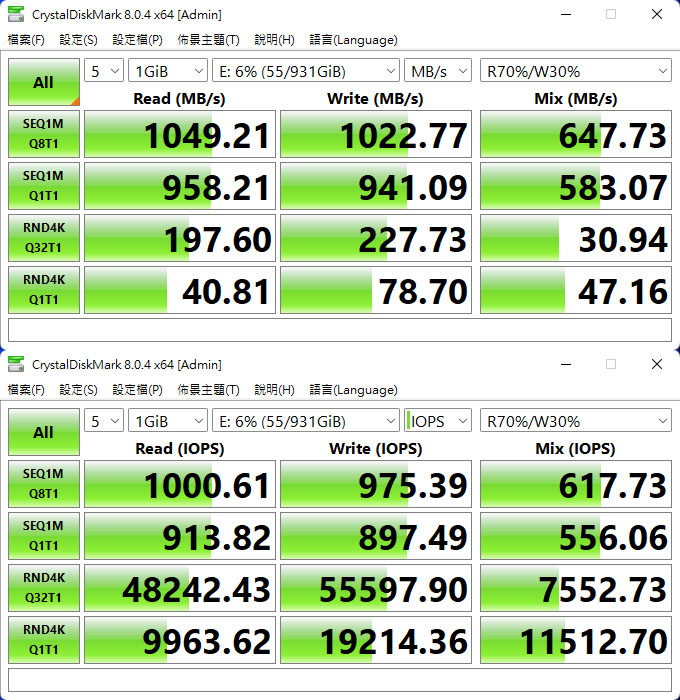Click the CrystalDiskMark app icon in bottom window
The width and height of the screenshot is (680, 700).
tap(16, 364)
